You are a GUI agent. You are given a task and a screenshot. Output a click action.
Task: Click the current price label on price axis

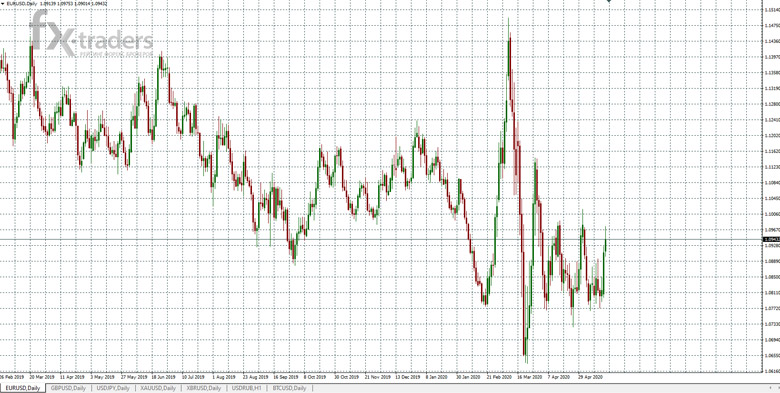pyautogui.click(x=771, y=240)
